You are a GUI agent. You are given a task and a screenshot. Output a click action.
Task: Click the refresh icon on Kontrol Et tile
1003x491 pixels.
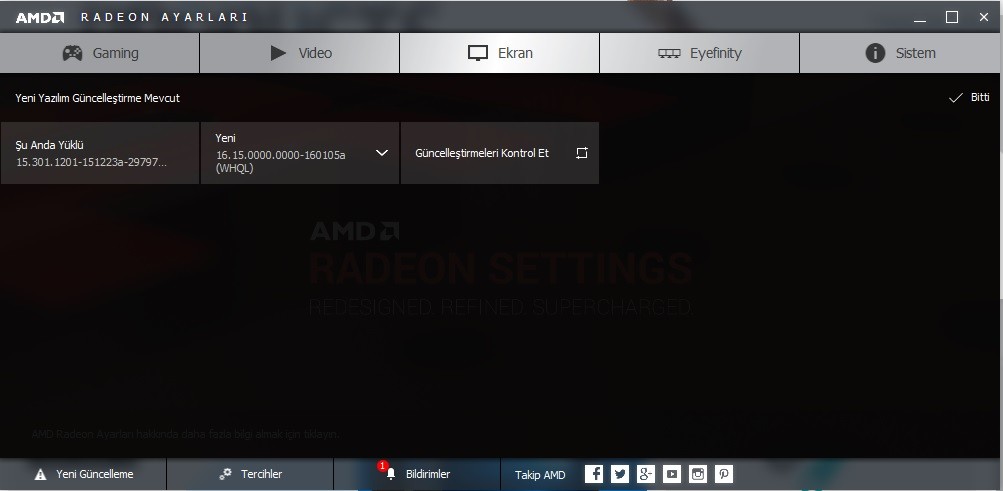pos(581,153)
